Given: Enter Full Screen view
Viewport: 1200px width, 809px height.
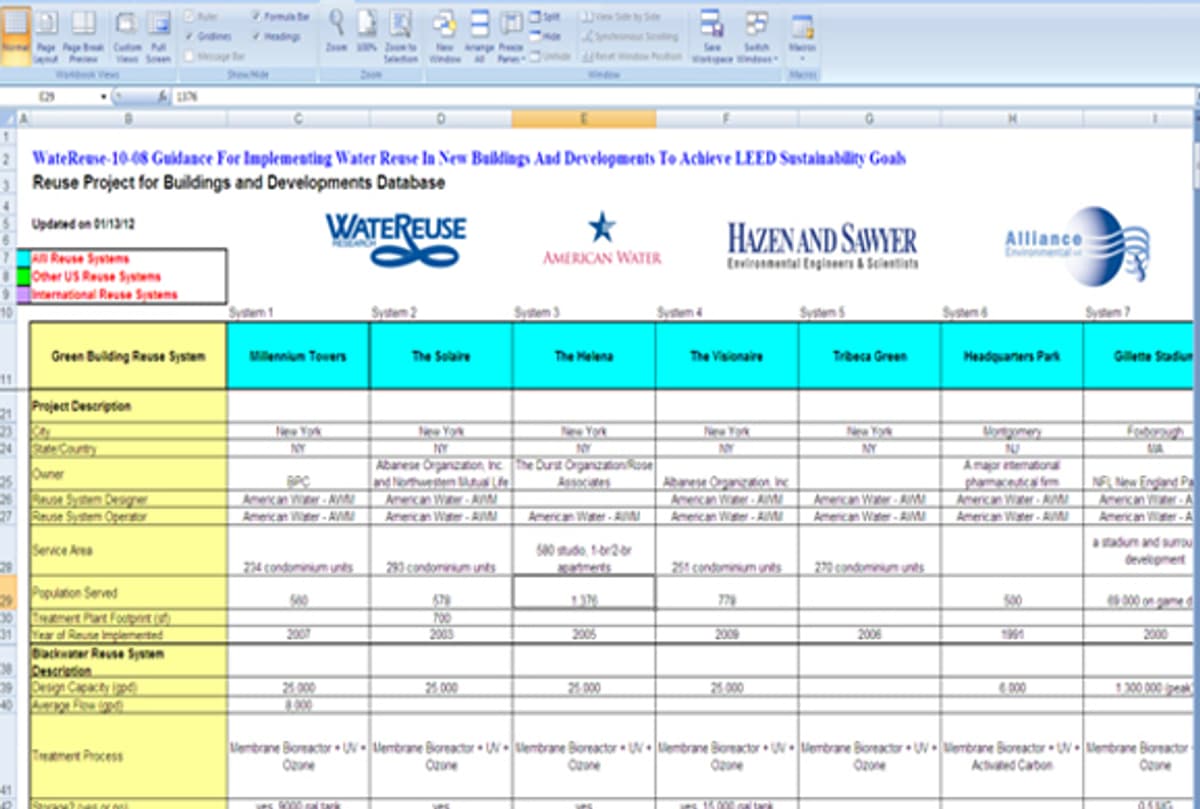Looking at the screenshot, I should [158, 36].
